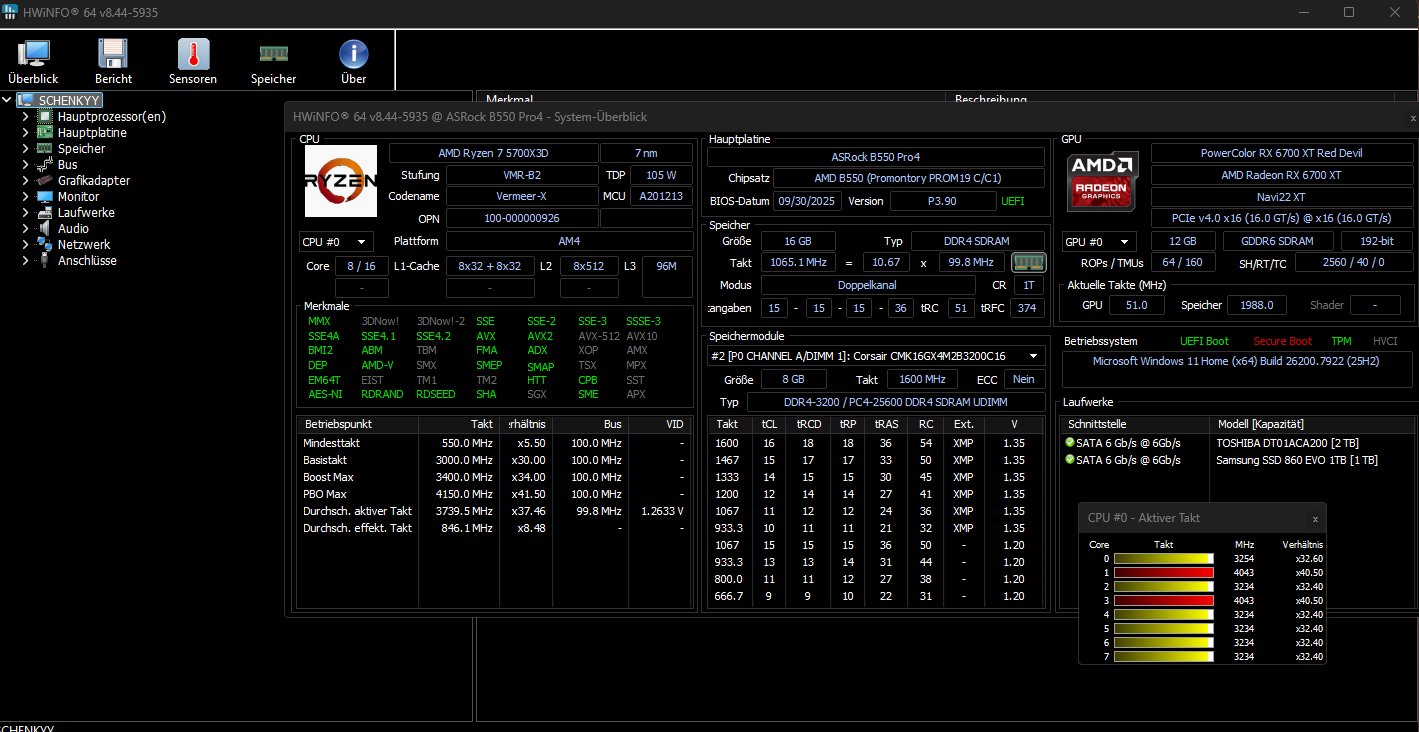Click the AVX2 feature label
Viewport: 1419px width, 732px height.
(x=540, y=336)
